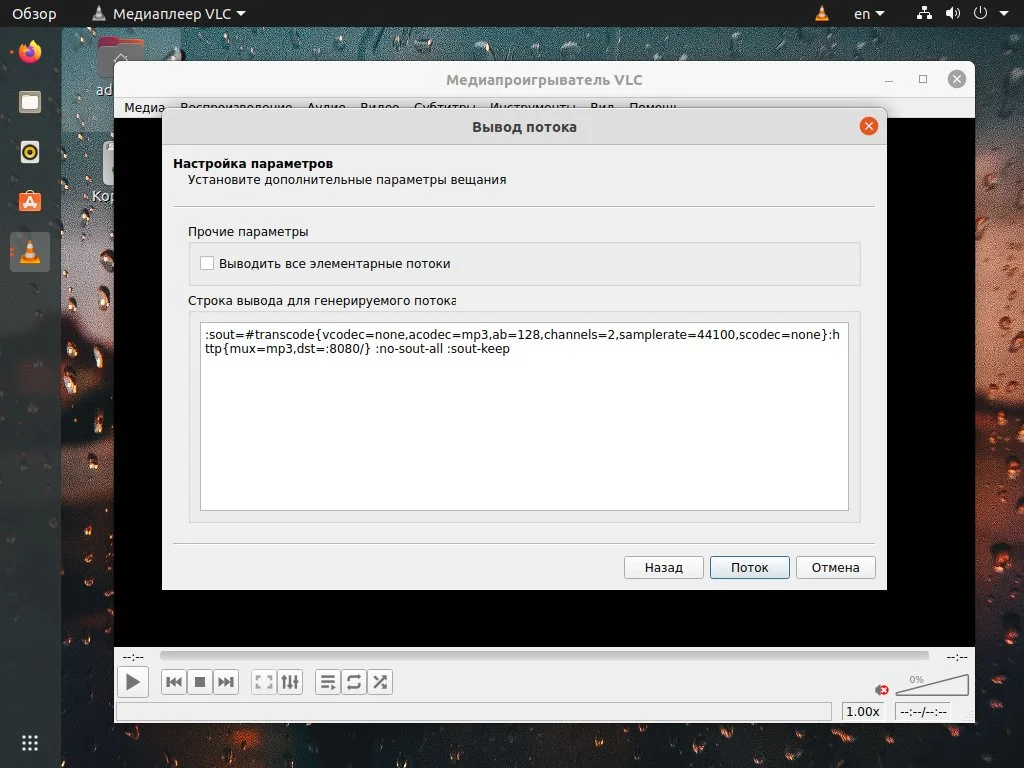Jump to the previous media item
This screenshot has height=768, width=1024.
click(x=172, y=681)
